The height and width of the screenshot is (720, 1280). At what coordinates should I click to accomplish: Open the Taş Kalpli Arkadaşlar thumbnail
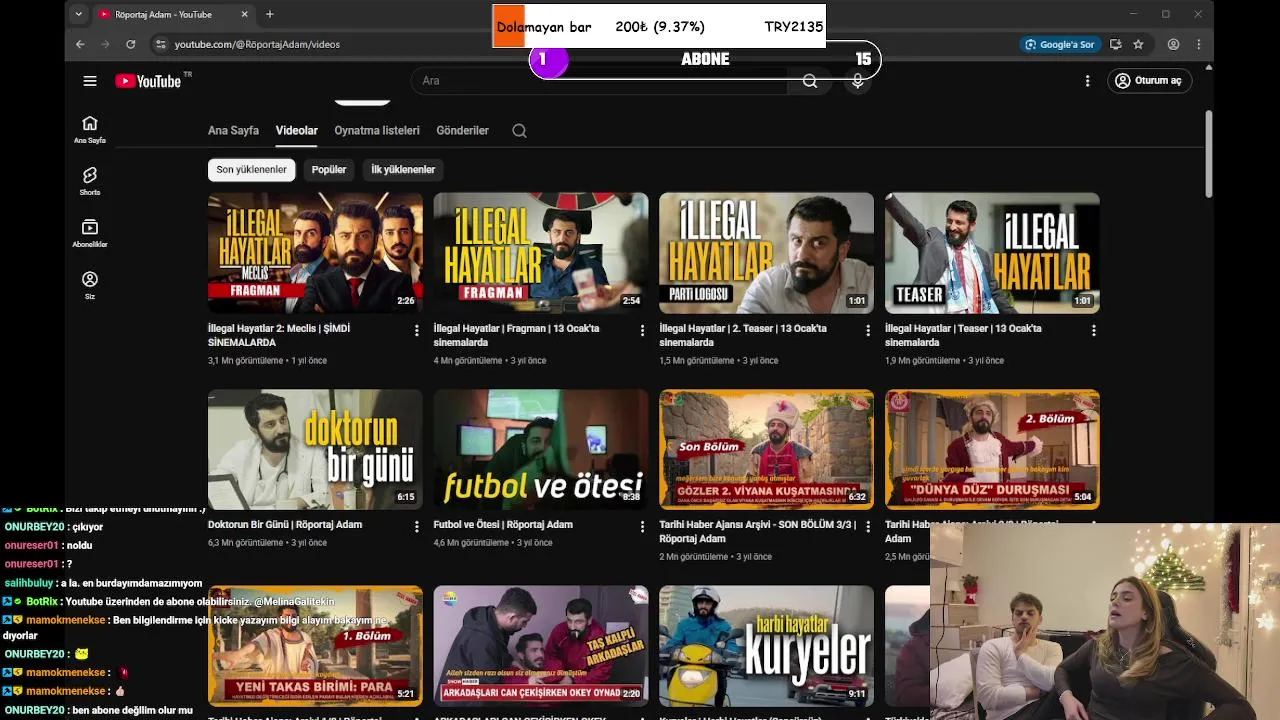point(541,646)
